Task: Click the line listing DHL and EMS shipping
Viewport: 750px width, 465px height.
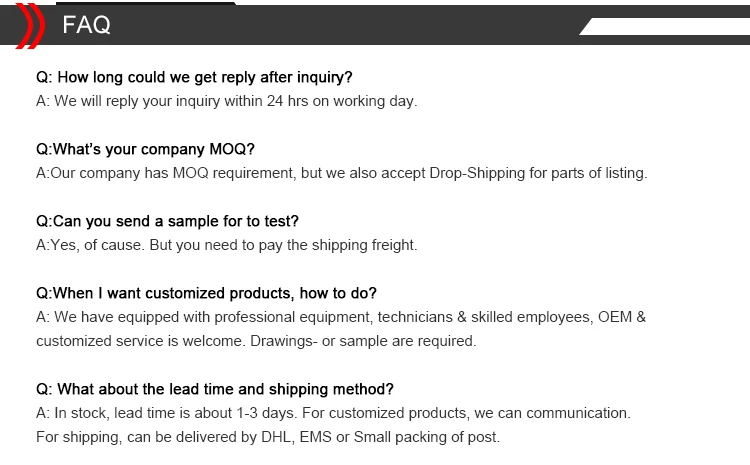Action: point(268,437)
